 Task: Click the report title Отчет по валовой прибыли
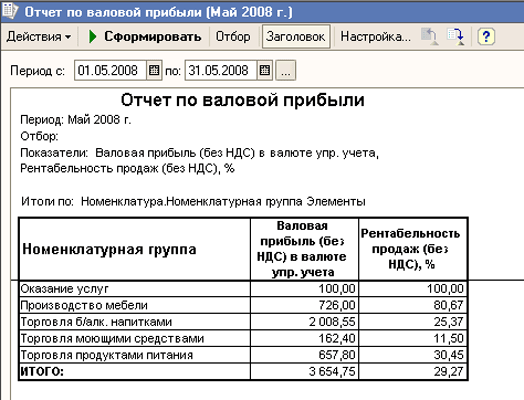coord(242,100)
